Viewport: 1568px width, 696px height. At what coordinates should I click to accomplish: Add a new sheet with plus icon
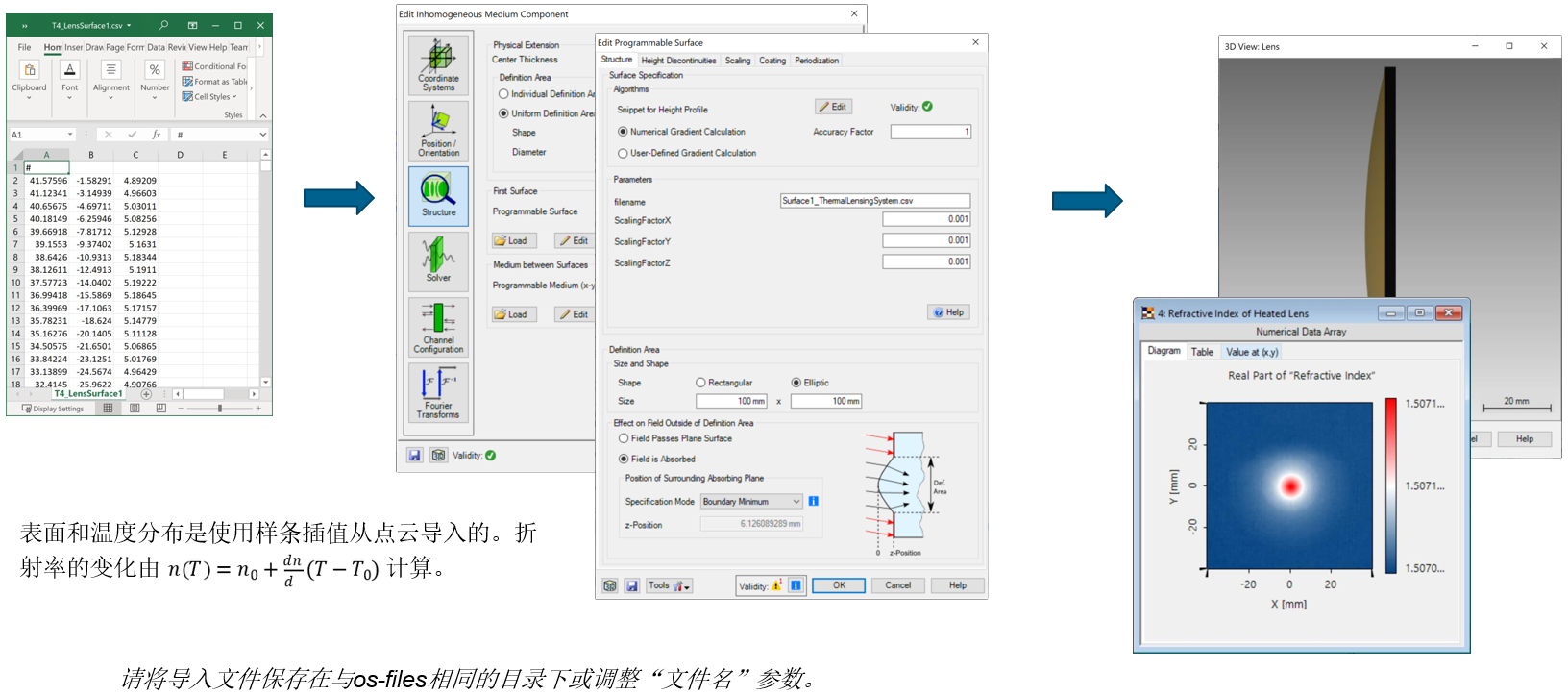point(146,394)
